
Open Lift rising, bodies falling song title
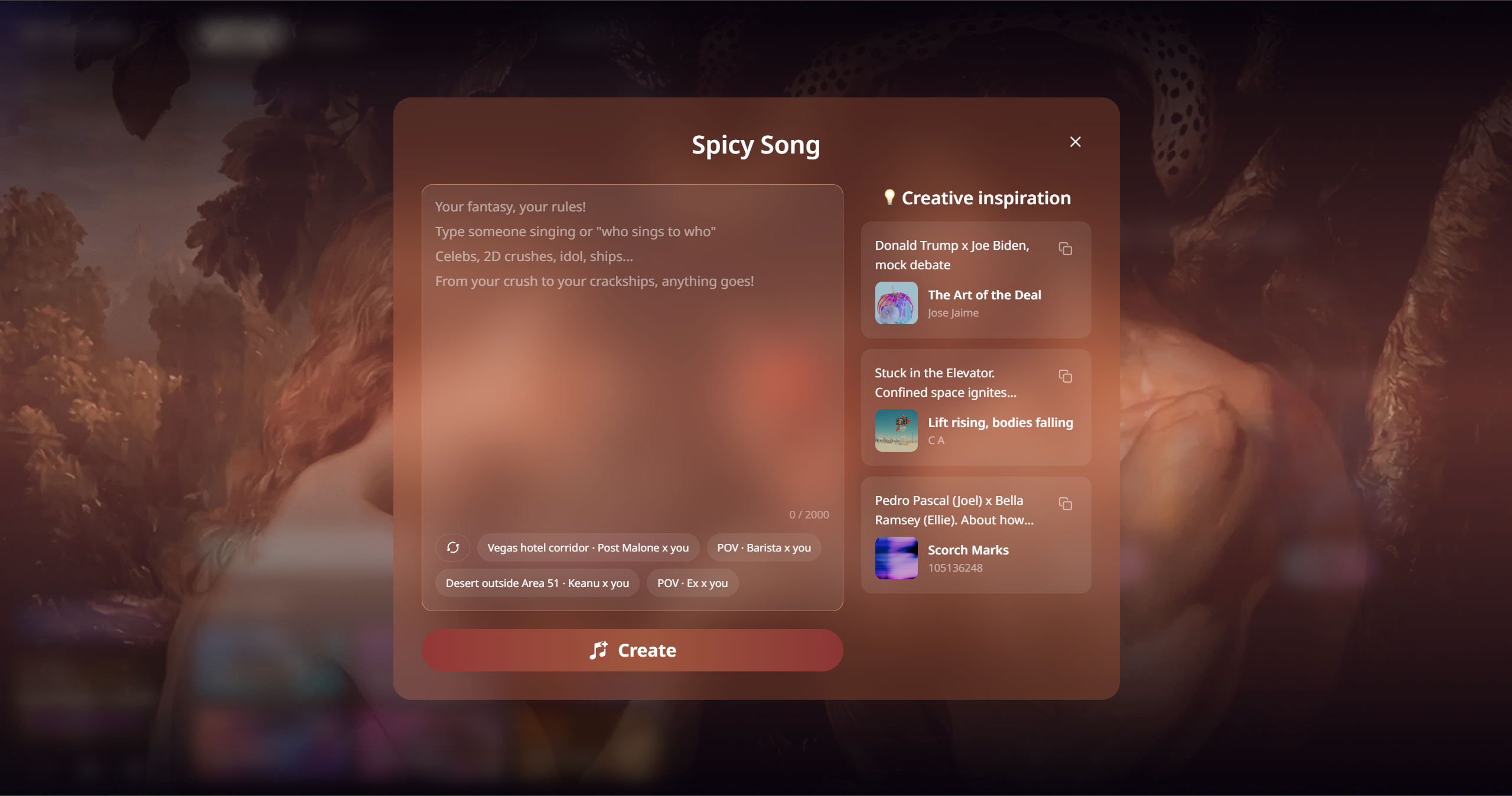[x=1001, y=422]
